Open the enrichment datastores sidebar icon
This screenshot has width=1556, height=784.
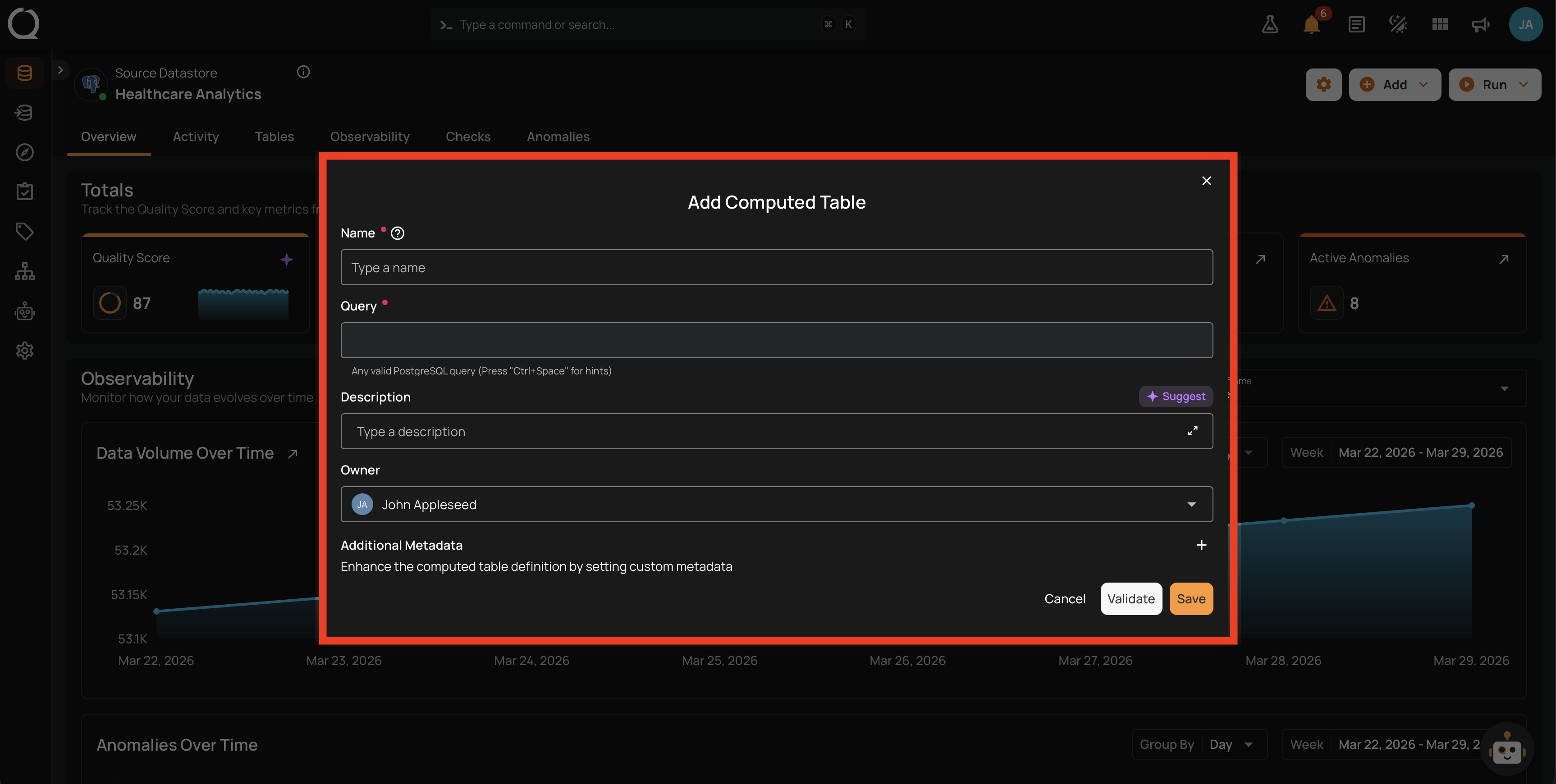click(25, 112)
